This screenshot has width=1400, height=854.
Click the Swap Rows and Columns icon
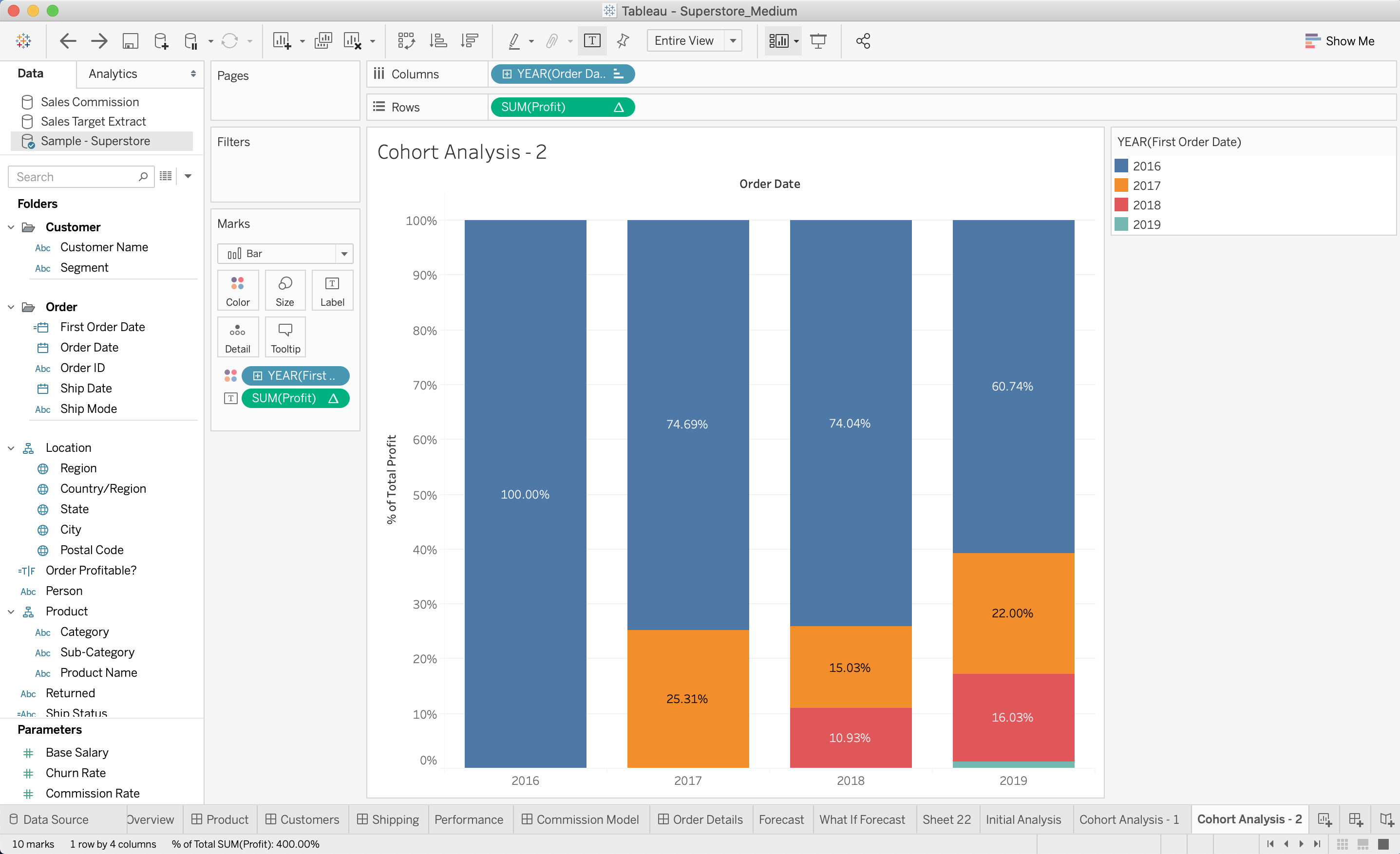(406, 41)
